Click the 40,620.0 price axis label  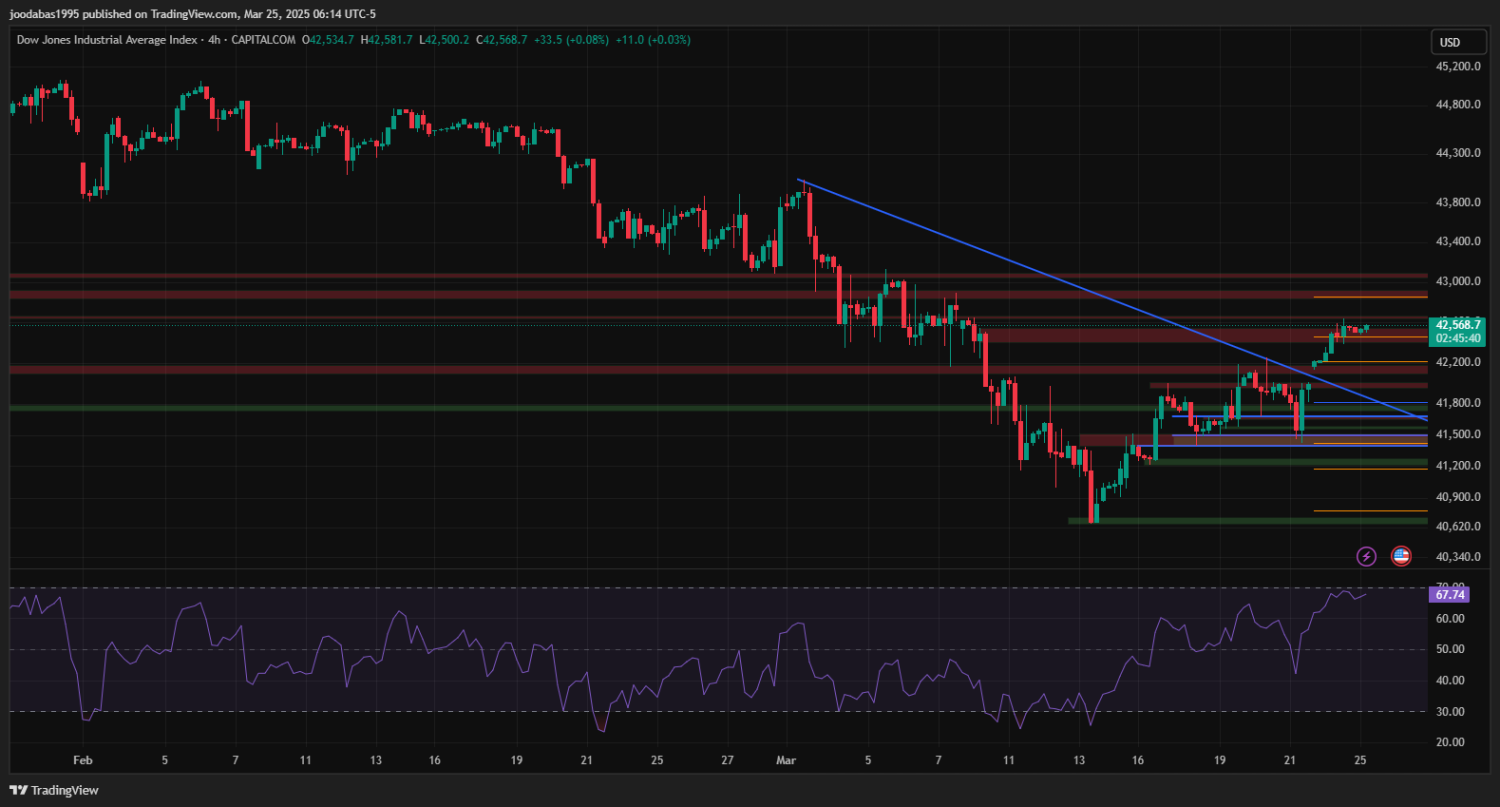1457,526
